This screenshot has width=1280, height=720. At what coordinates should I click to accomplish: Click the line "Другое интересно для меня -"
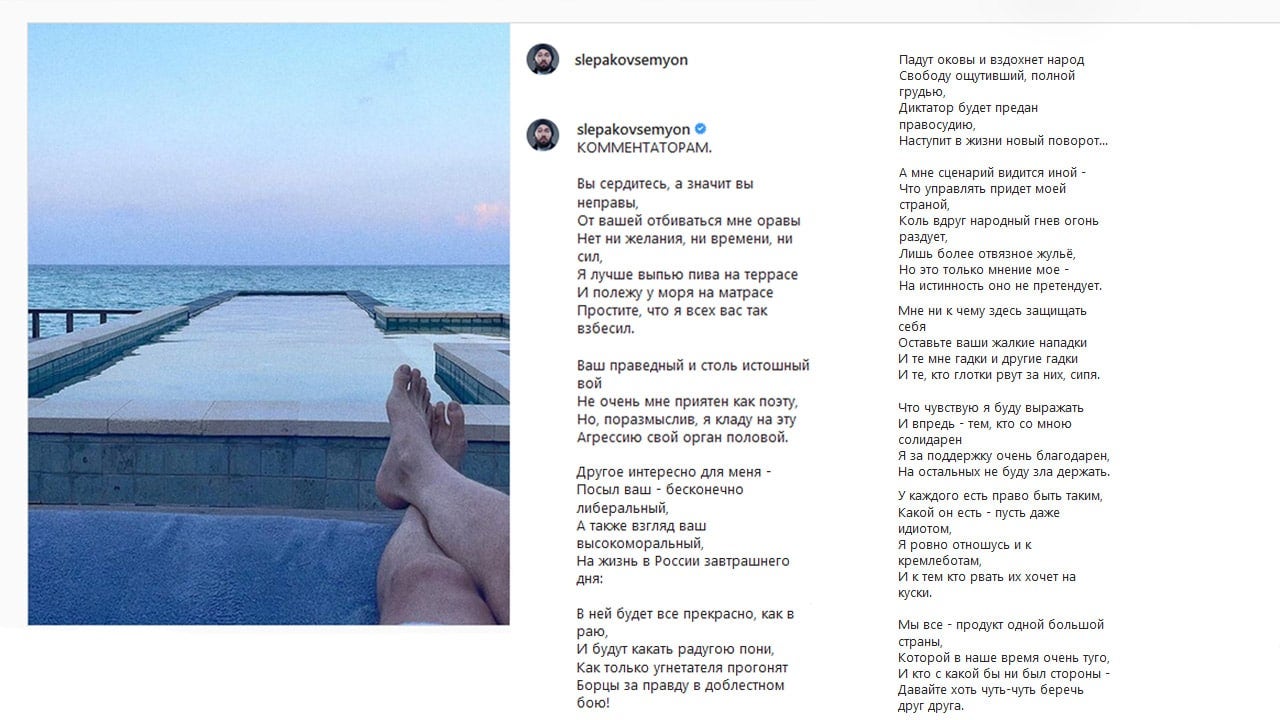pyautogui.click(x=674, y=472)
